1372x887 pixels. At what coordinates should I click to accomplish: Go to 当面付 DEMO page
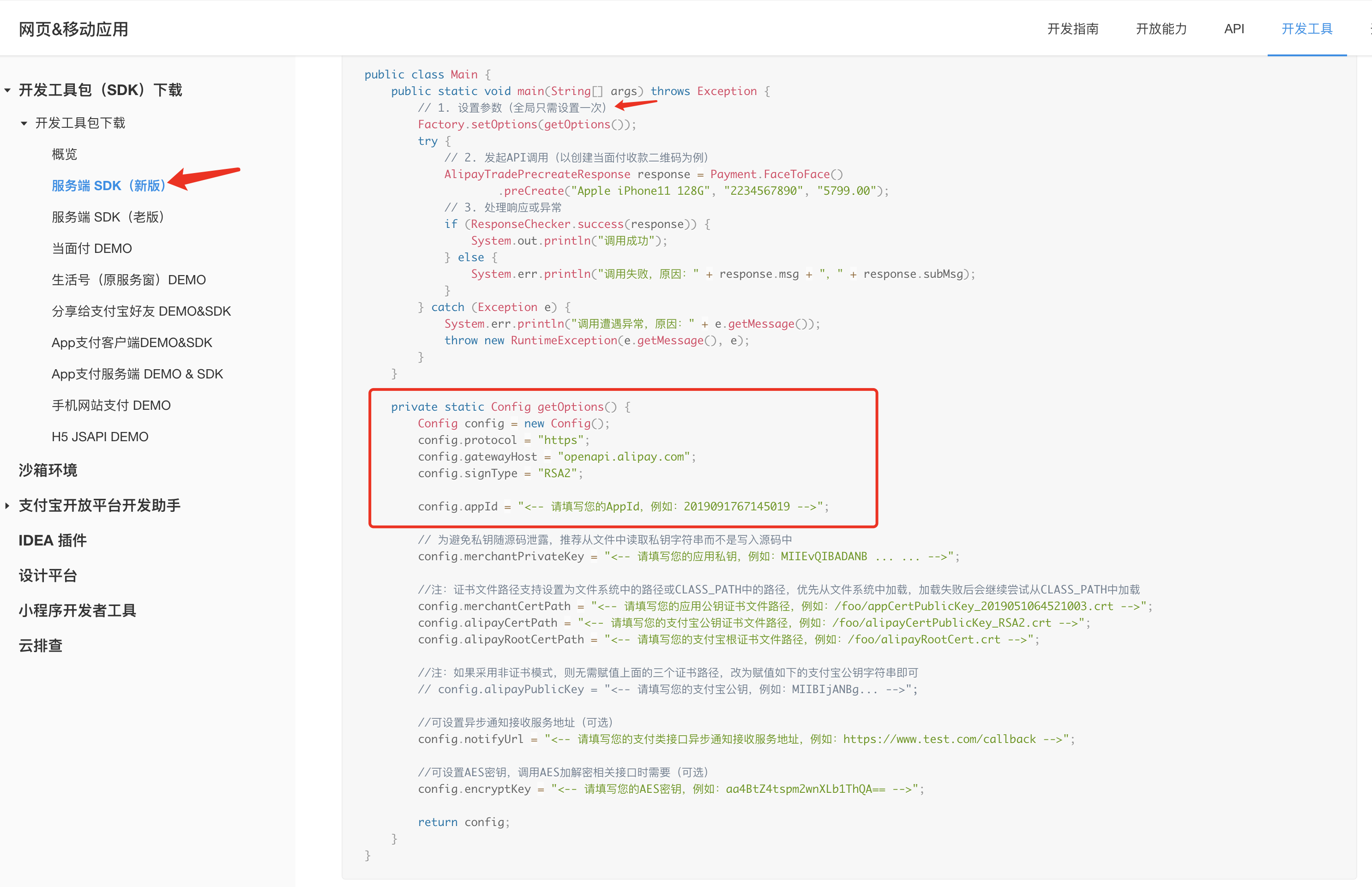91,248
